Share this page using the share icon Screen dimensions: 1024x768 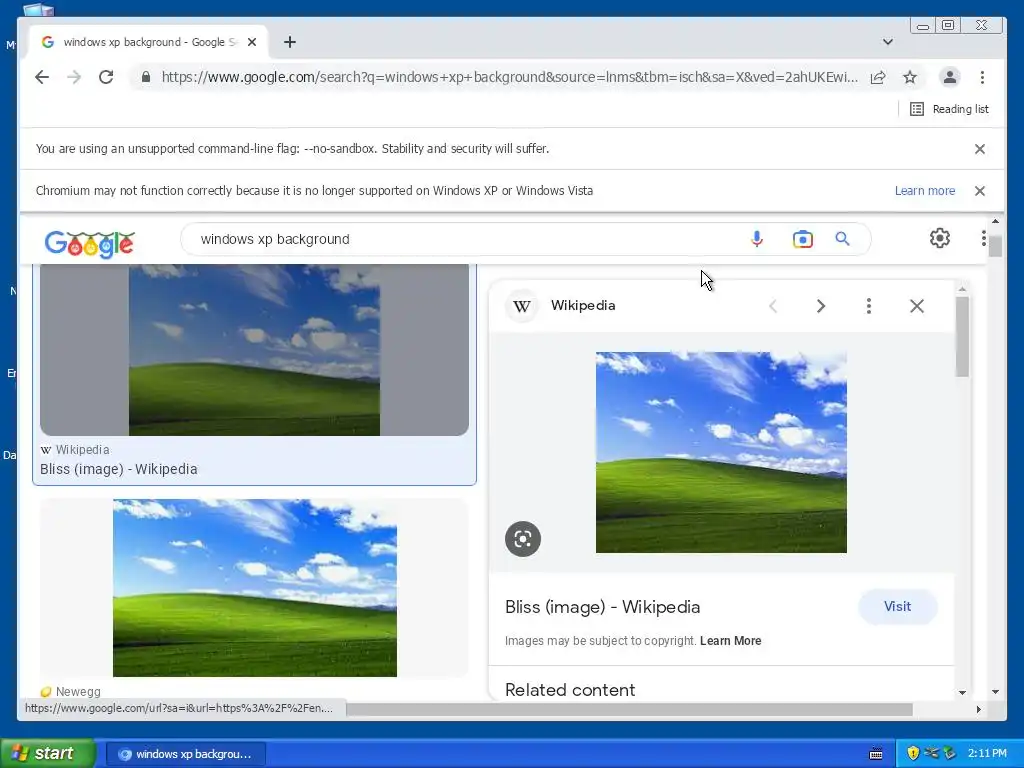[x=878, y=77]
